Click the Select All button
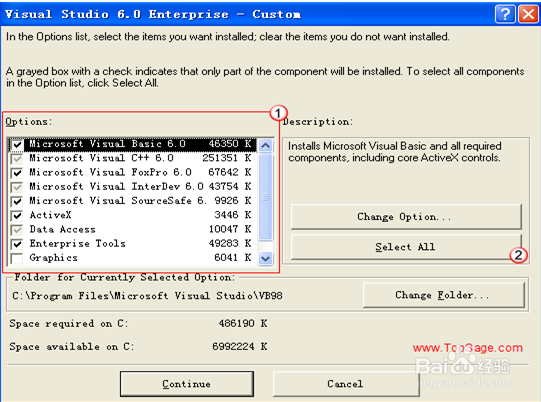 406,247
